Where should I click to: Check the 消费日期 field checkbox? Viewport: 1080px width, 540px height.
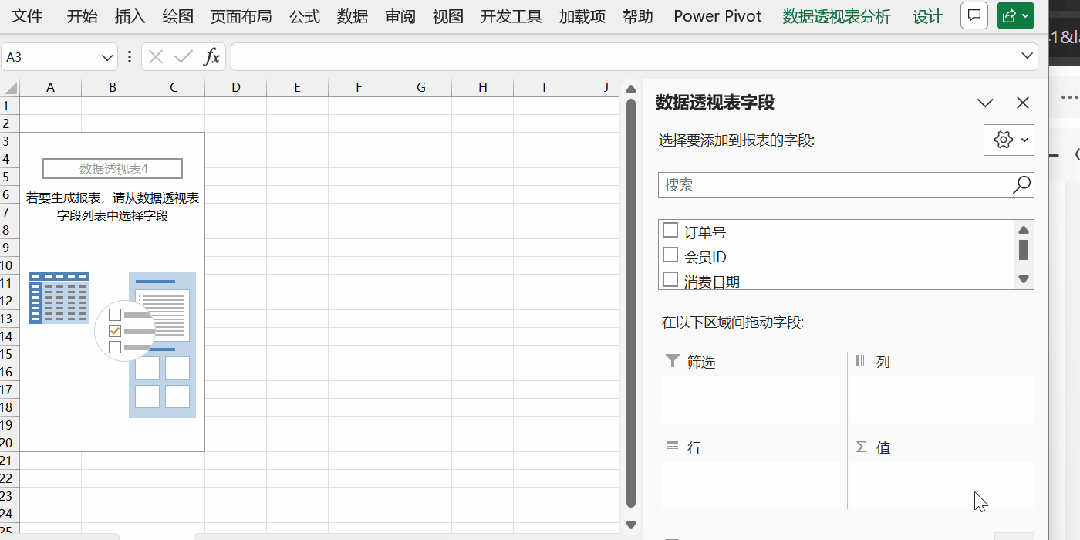pos(670,280)
